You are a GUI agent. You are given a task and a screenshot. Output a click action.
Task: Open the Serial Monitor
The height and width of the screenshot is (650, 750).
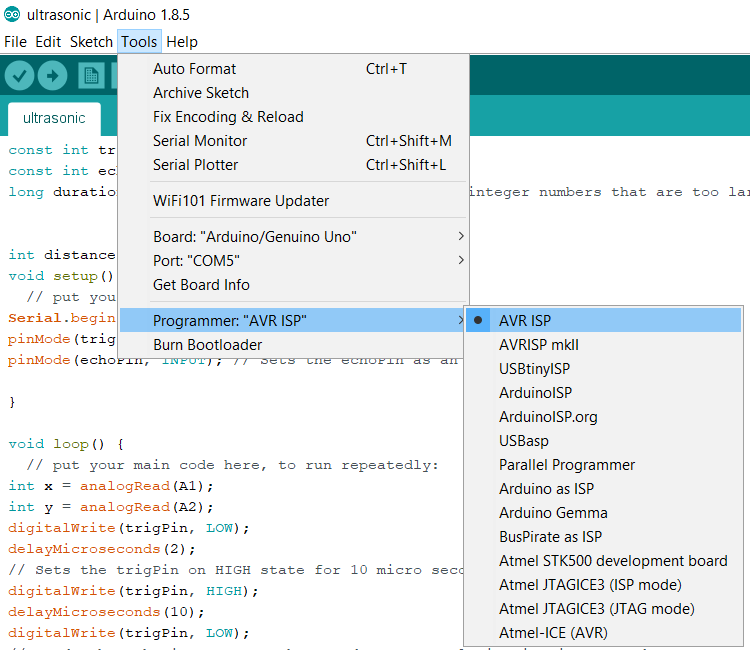point(294,141)
